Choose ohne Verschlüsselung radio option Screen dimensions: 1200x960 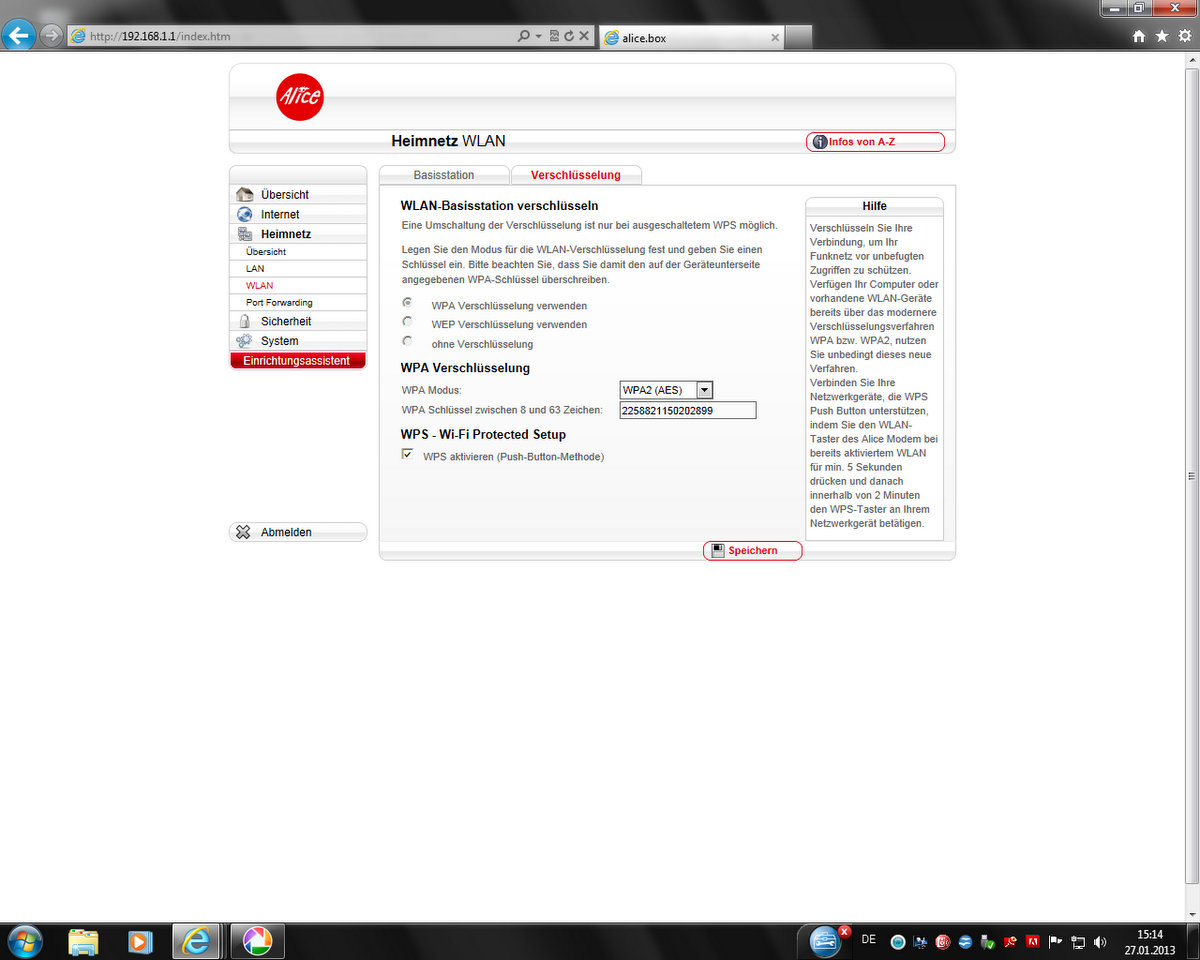tap(407, 341)
